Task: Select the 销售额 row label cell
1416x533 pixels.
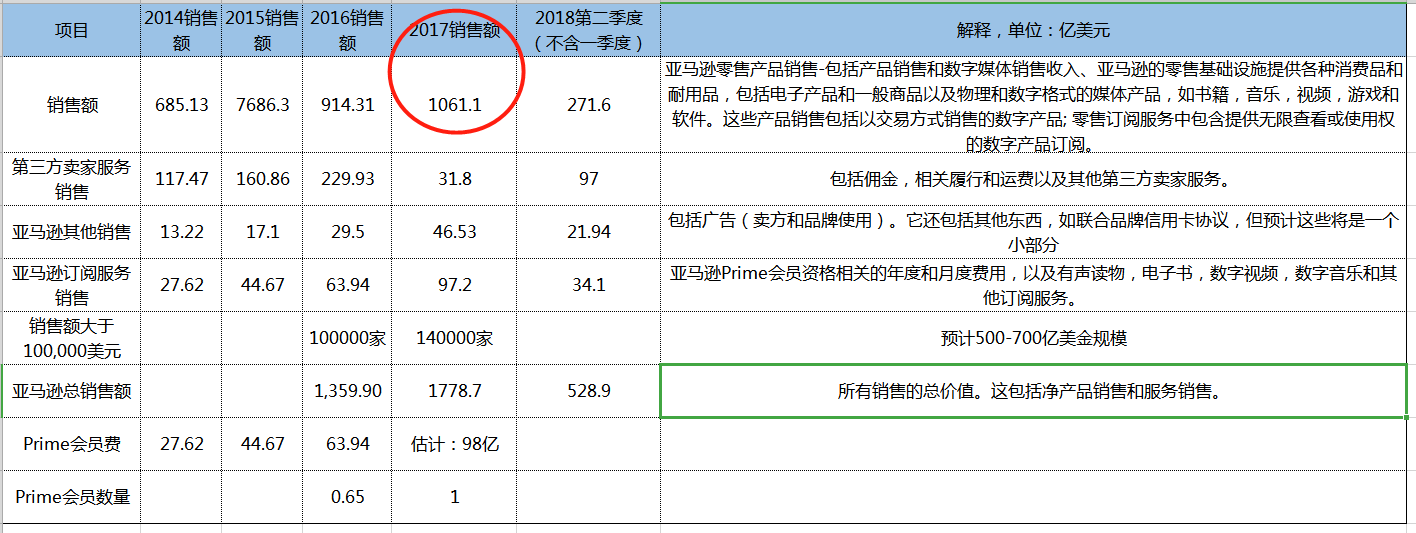Action: click(71, 105)
